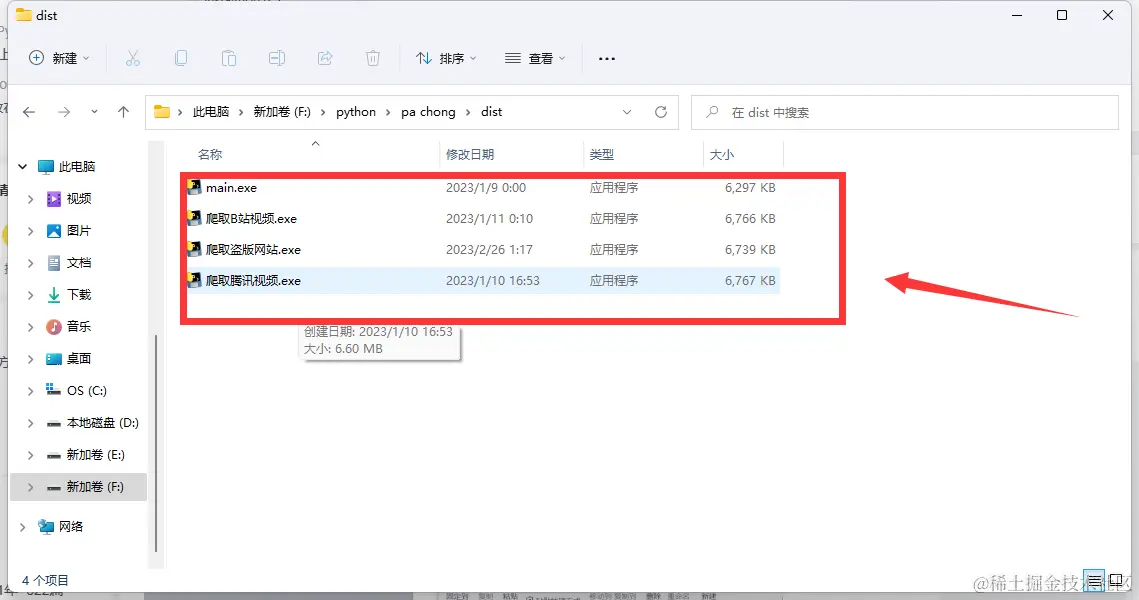Click navigation pane vertical scrollbar
This screenshot has height=600, width=1139.
(156, 443)
